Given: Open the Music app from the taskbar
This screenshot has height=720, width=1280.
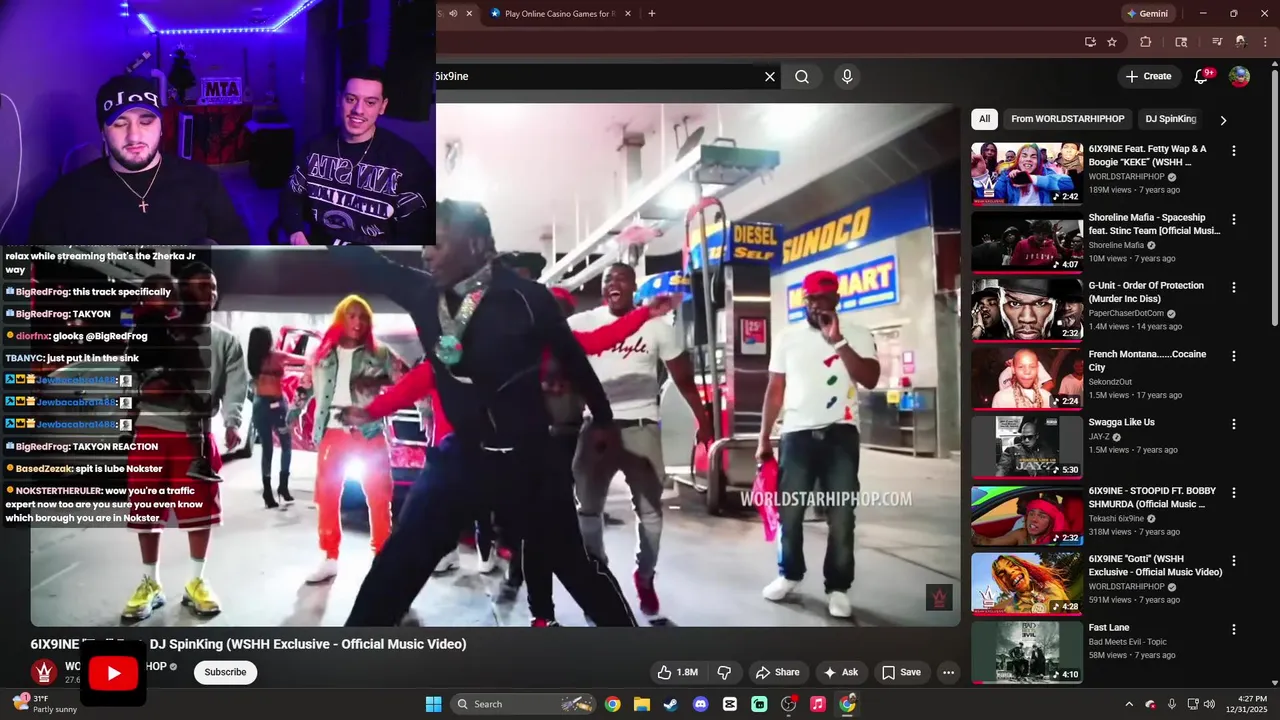Looking at the screenshot, I should [818, 704].
